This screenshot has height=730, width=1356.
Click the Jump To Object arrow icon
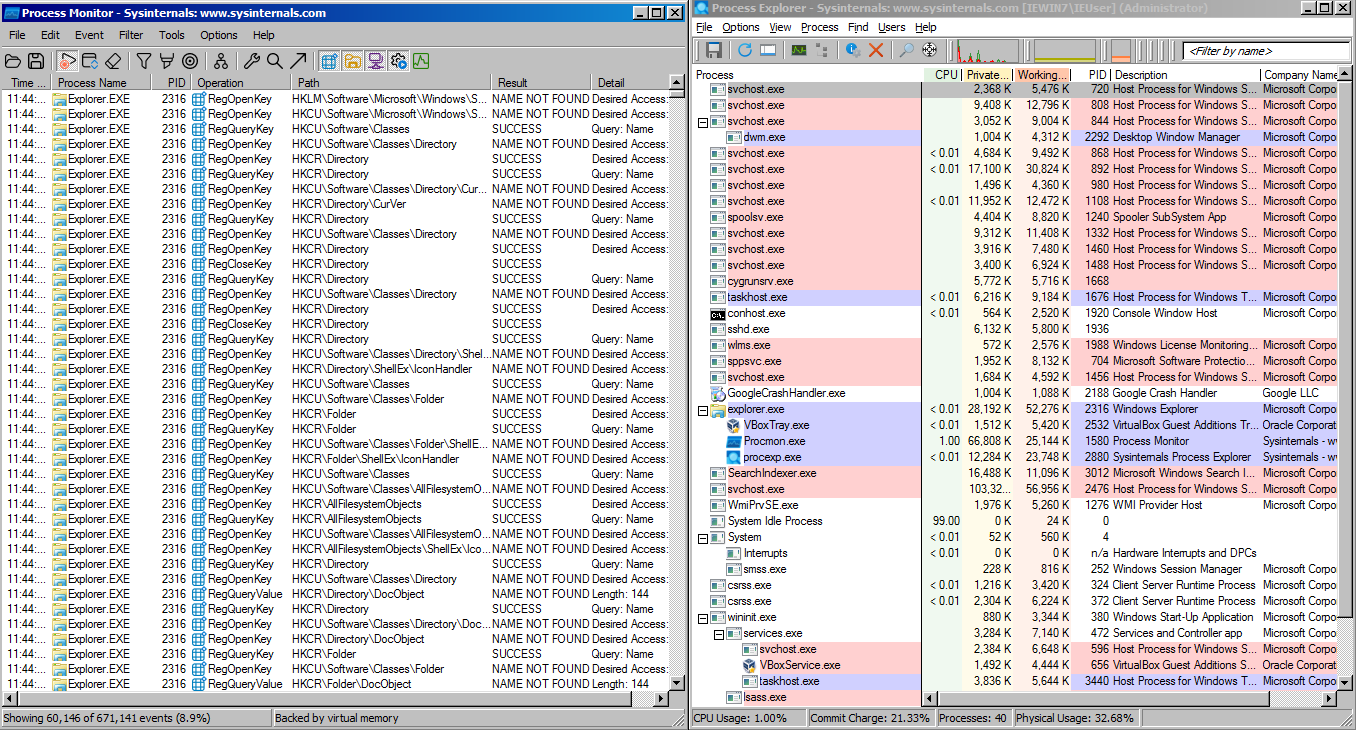pos(298,61)
